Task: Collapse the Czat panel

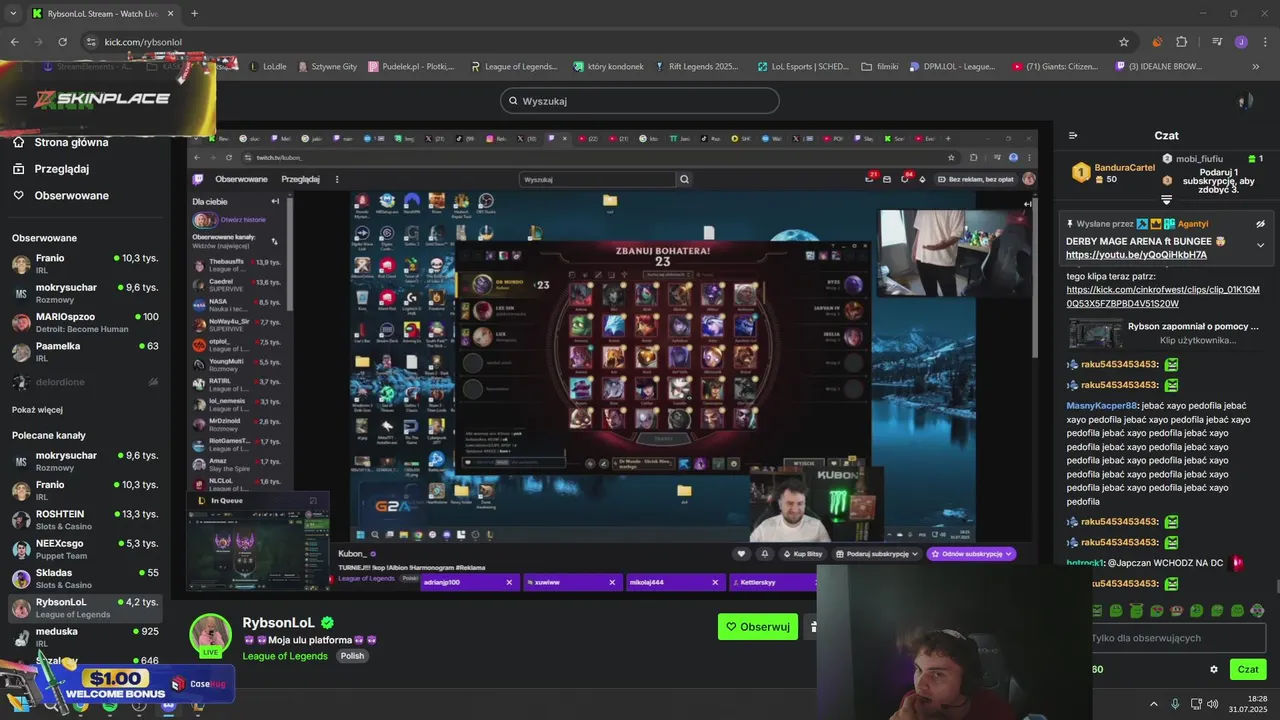Action: tap(1073, 135)
